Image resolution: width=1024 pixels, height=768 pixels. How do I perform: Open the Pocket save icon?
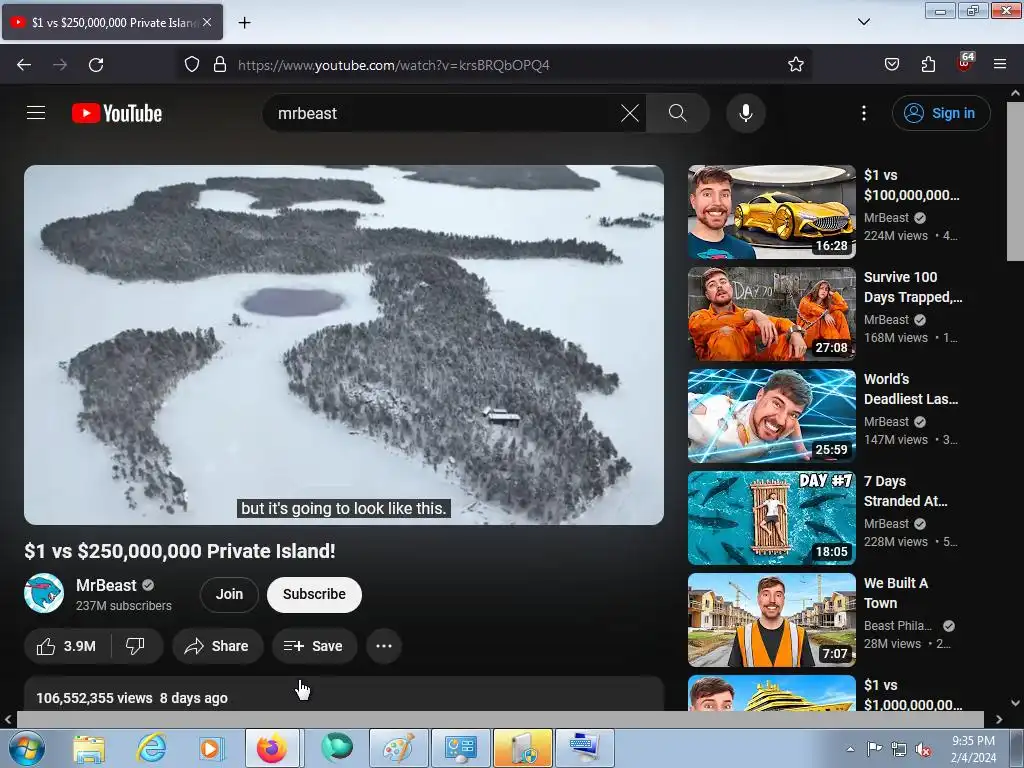[x=891, y=65]
